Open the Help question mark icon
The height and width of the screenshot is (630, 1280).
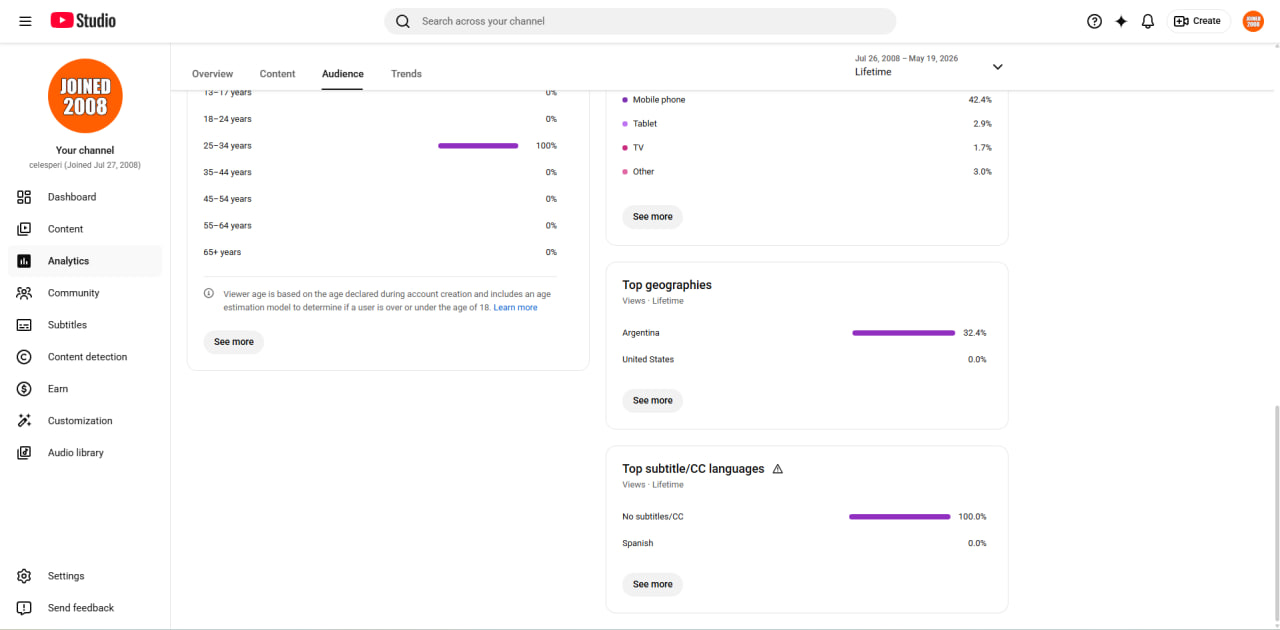1094,21
